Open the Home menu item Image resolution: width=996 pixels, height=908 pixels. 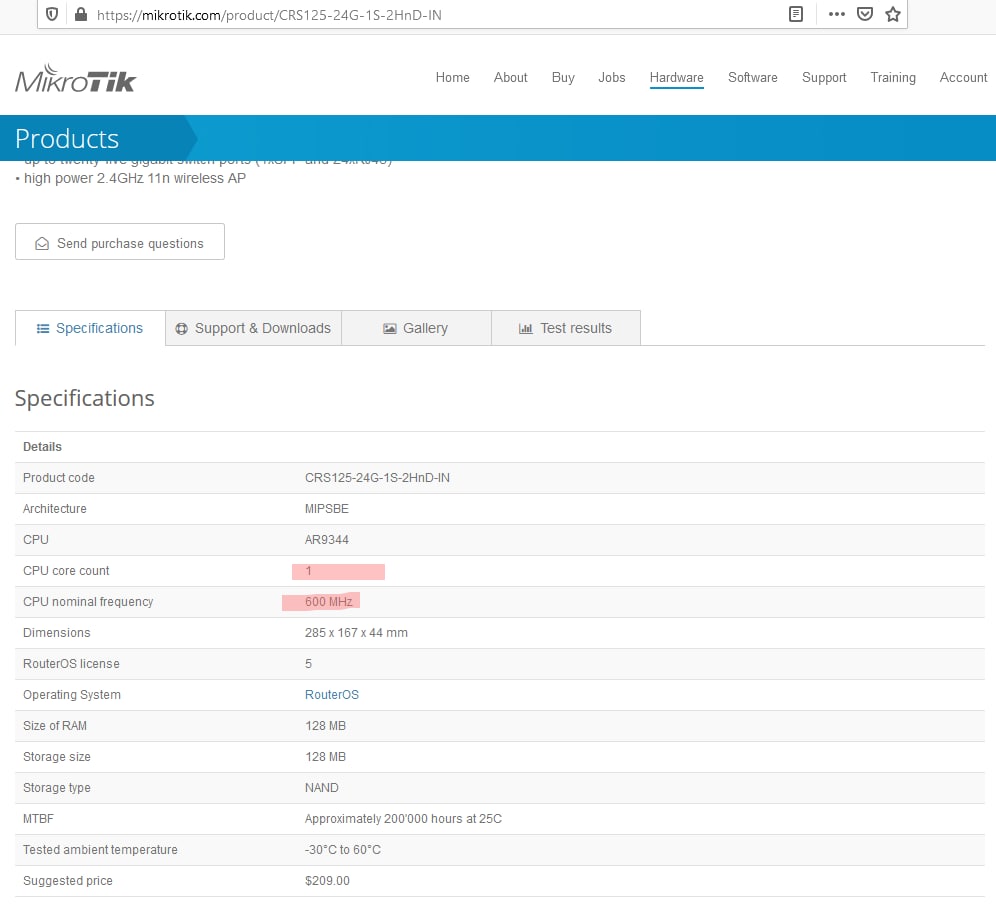click(x=452, y=78)
